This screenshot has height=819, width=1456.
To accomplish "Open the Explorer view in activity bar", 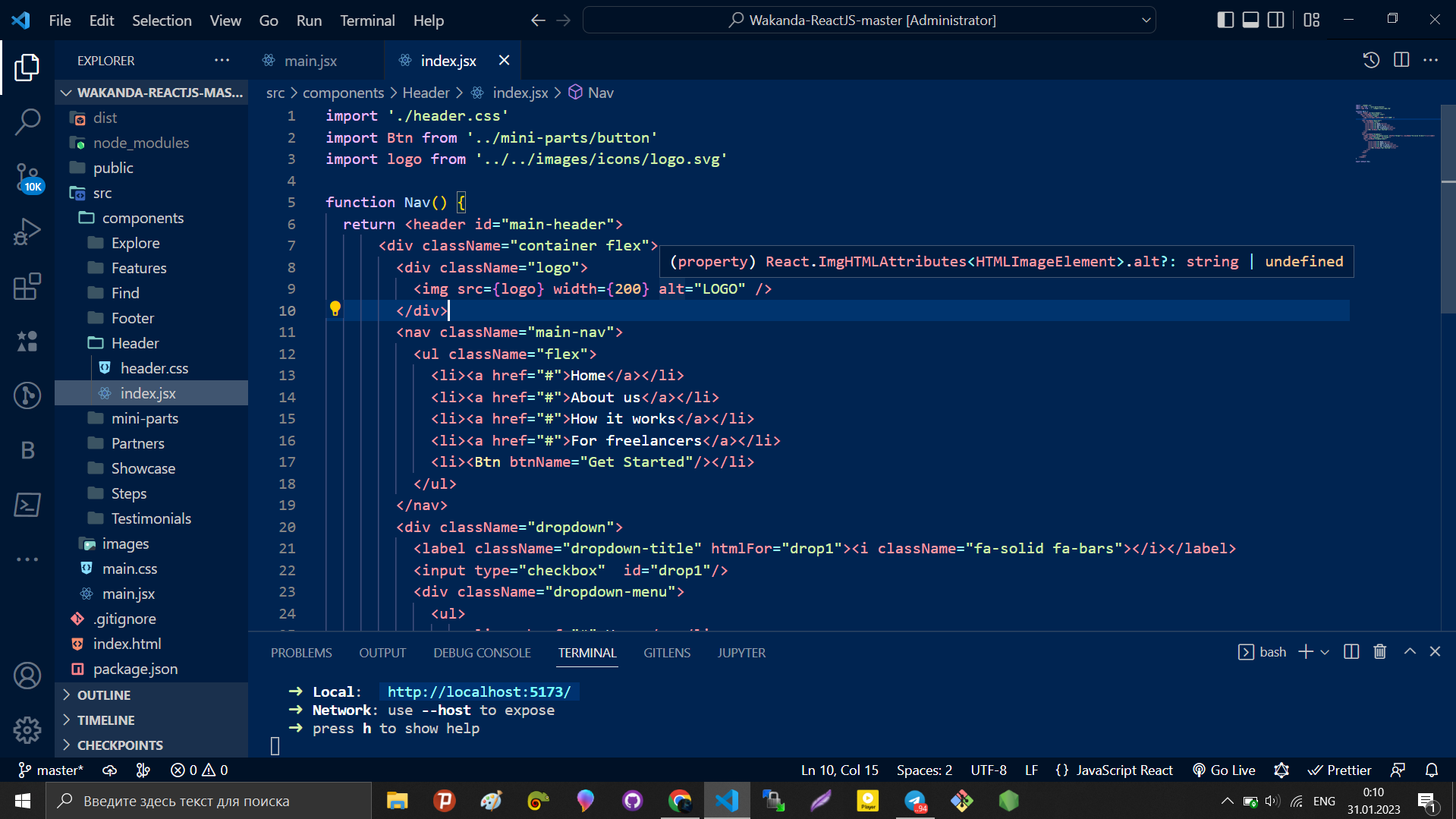I will (x=27, y=68).
